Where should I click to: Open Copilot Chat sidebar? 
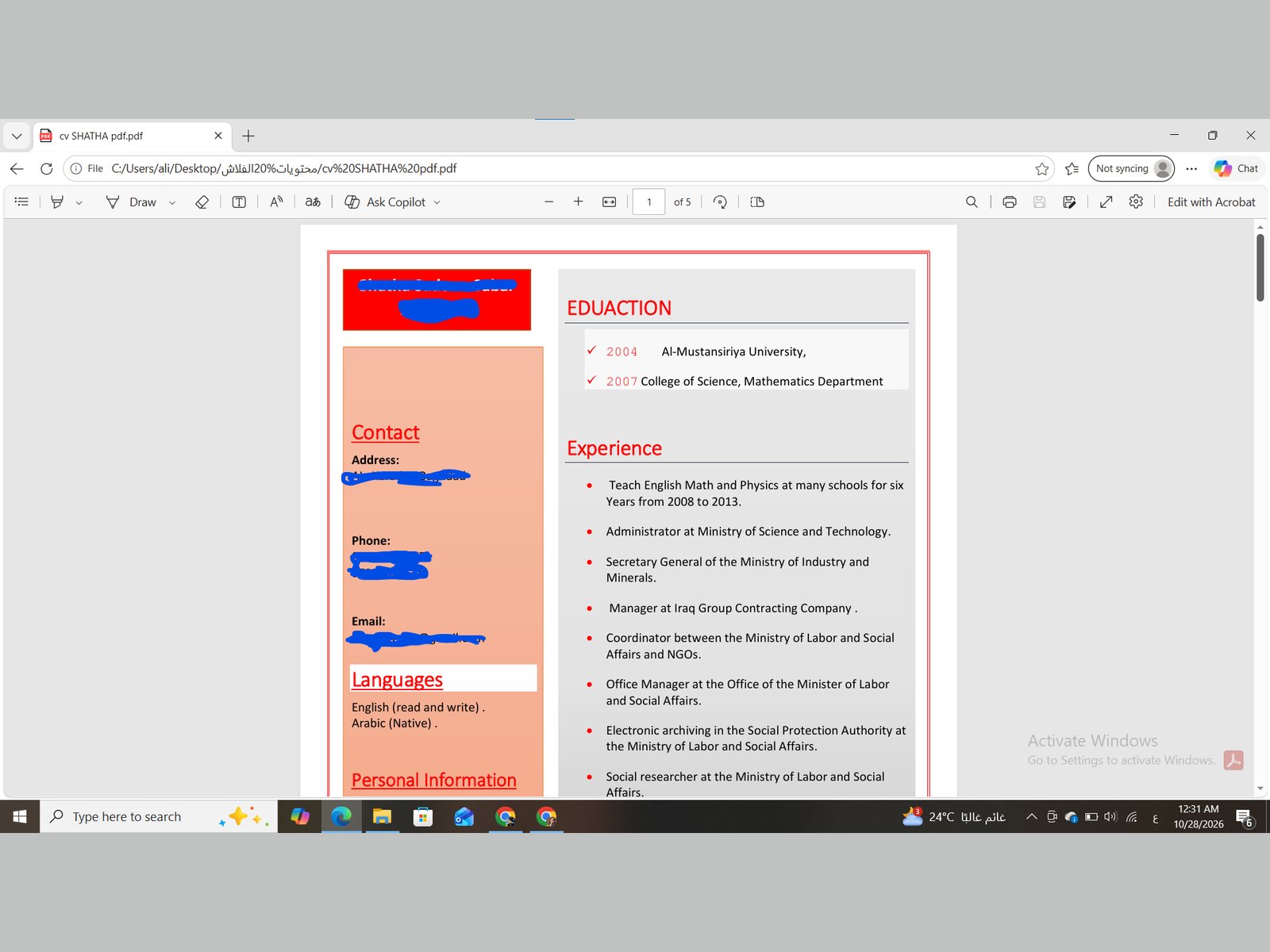coord(1237,168)
